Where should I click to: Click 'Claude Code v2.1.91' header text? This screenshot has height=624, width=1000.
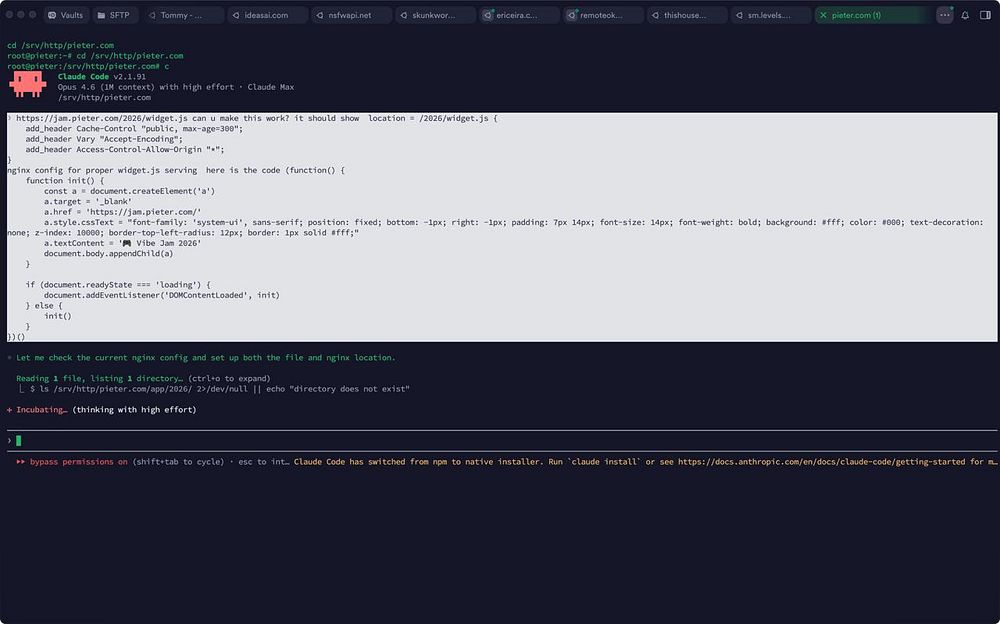[x=101, y=77]
